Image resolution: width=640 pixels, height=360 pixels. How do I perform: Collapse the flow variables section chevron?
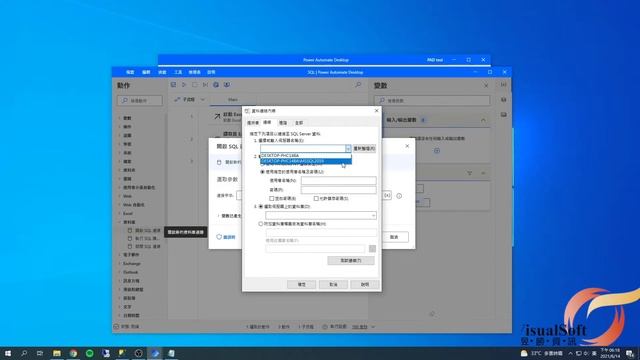pyautogui.click(x=483, y=173)
